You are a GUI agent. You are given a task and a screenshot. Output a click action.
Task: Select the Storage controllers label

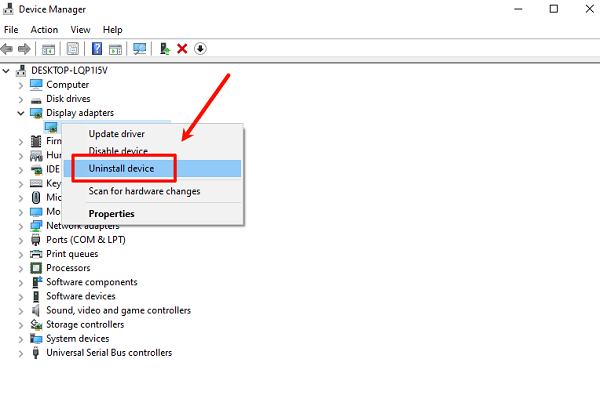[85, 325]
